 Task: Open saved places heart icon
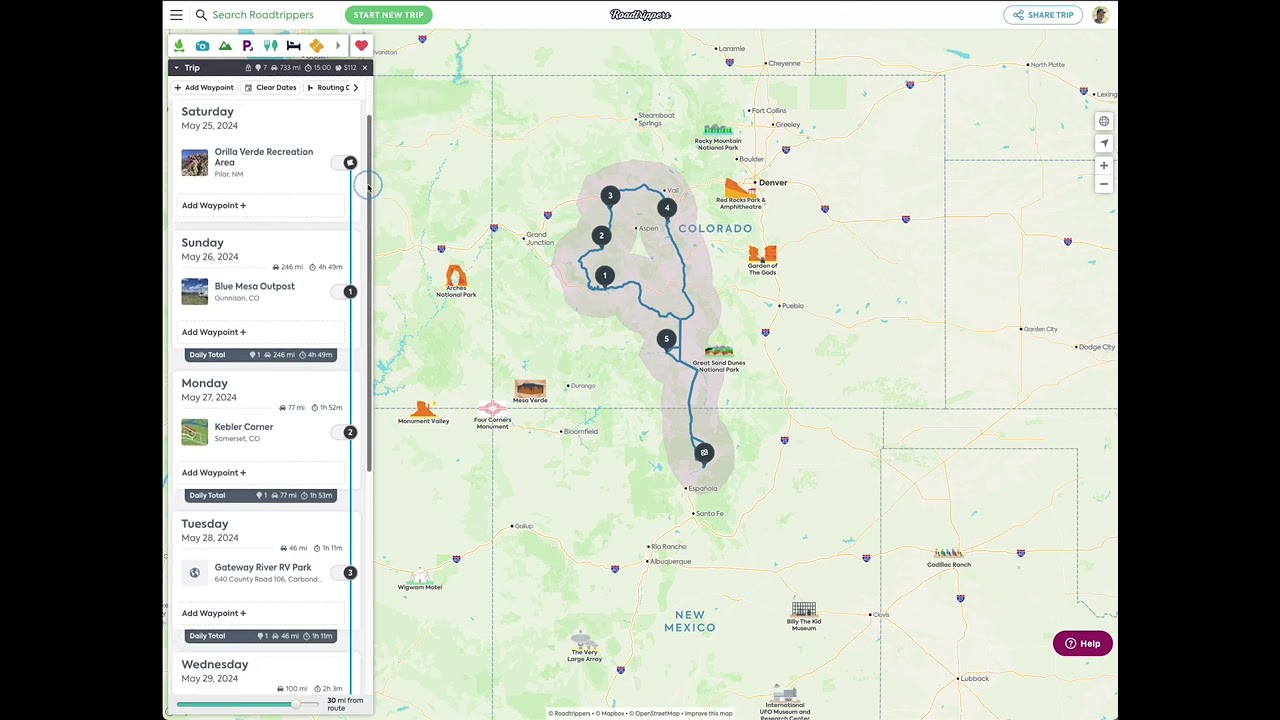361,46
